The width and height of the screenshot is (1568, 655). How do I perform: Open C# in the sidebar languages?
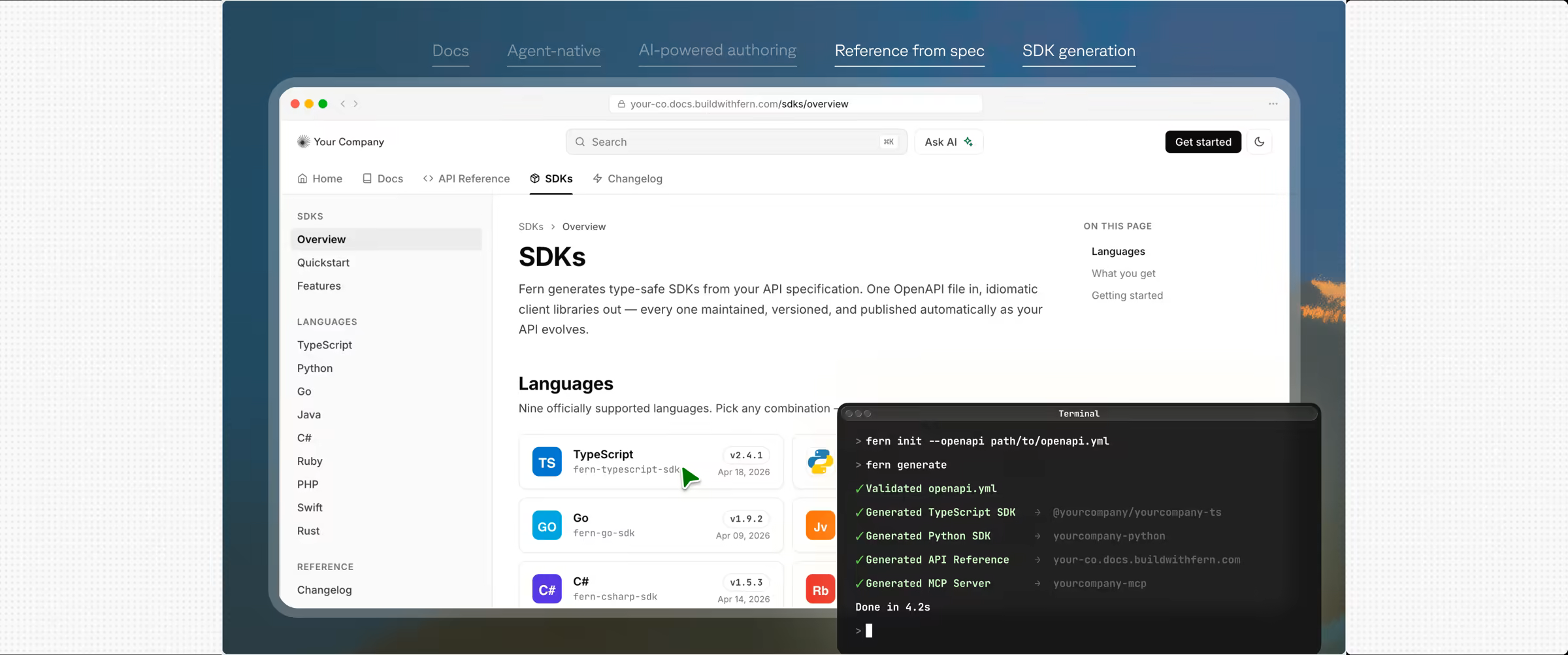click(x=304, y=438)
